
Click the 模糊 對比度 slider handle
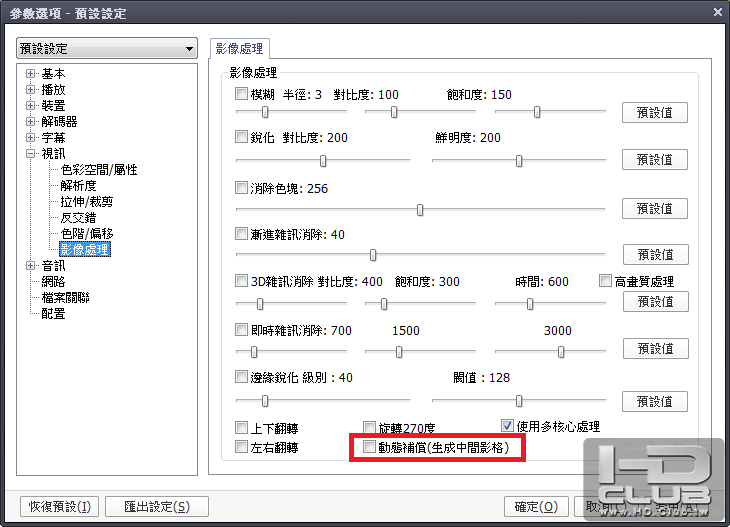coord(394,112)
